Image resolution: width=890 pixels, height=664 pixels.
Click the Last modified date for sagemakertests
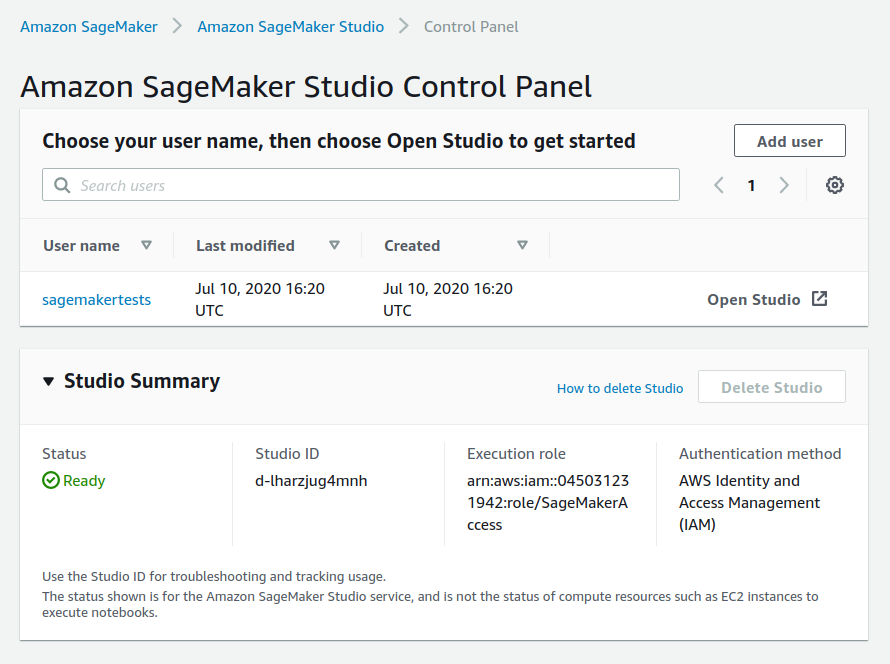click(260, 300)
